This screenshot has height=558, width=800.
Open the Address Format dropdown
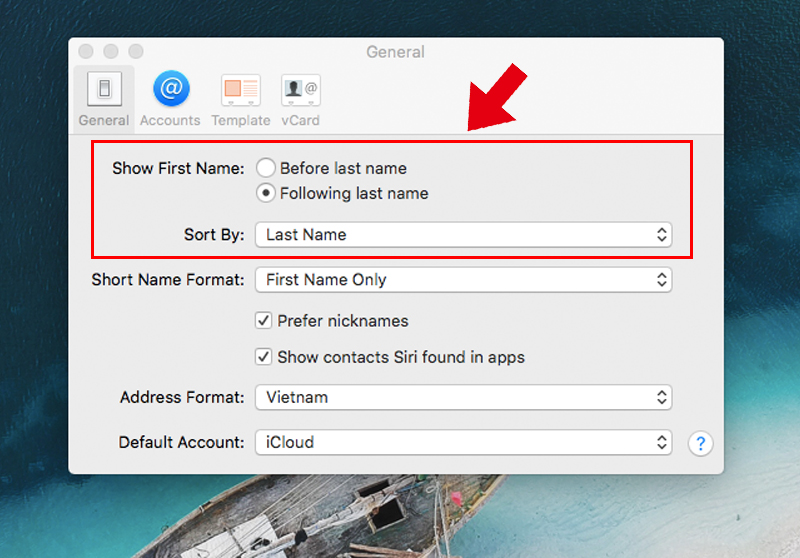click(463, 397)
